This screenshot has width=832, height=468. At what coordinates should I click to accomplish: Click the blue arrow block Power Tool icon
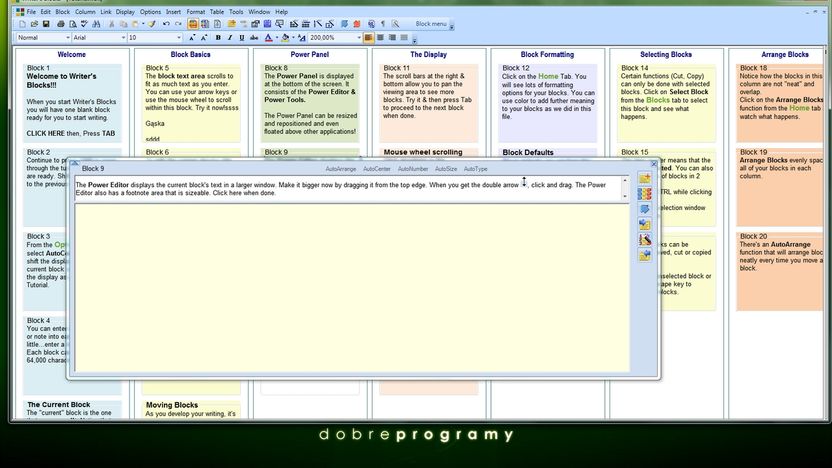(x=645, y=209)
